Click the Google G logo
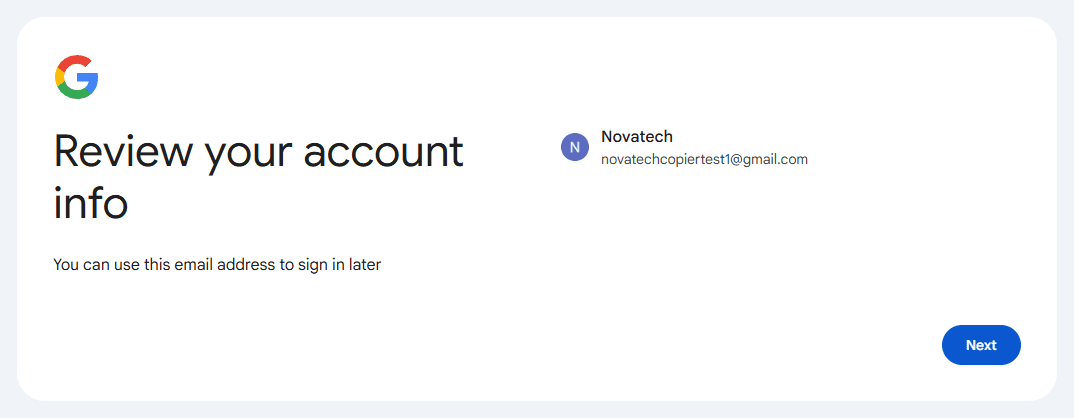Screen dimensions: 1074x418 pos(77,77)
